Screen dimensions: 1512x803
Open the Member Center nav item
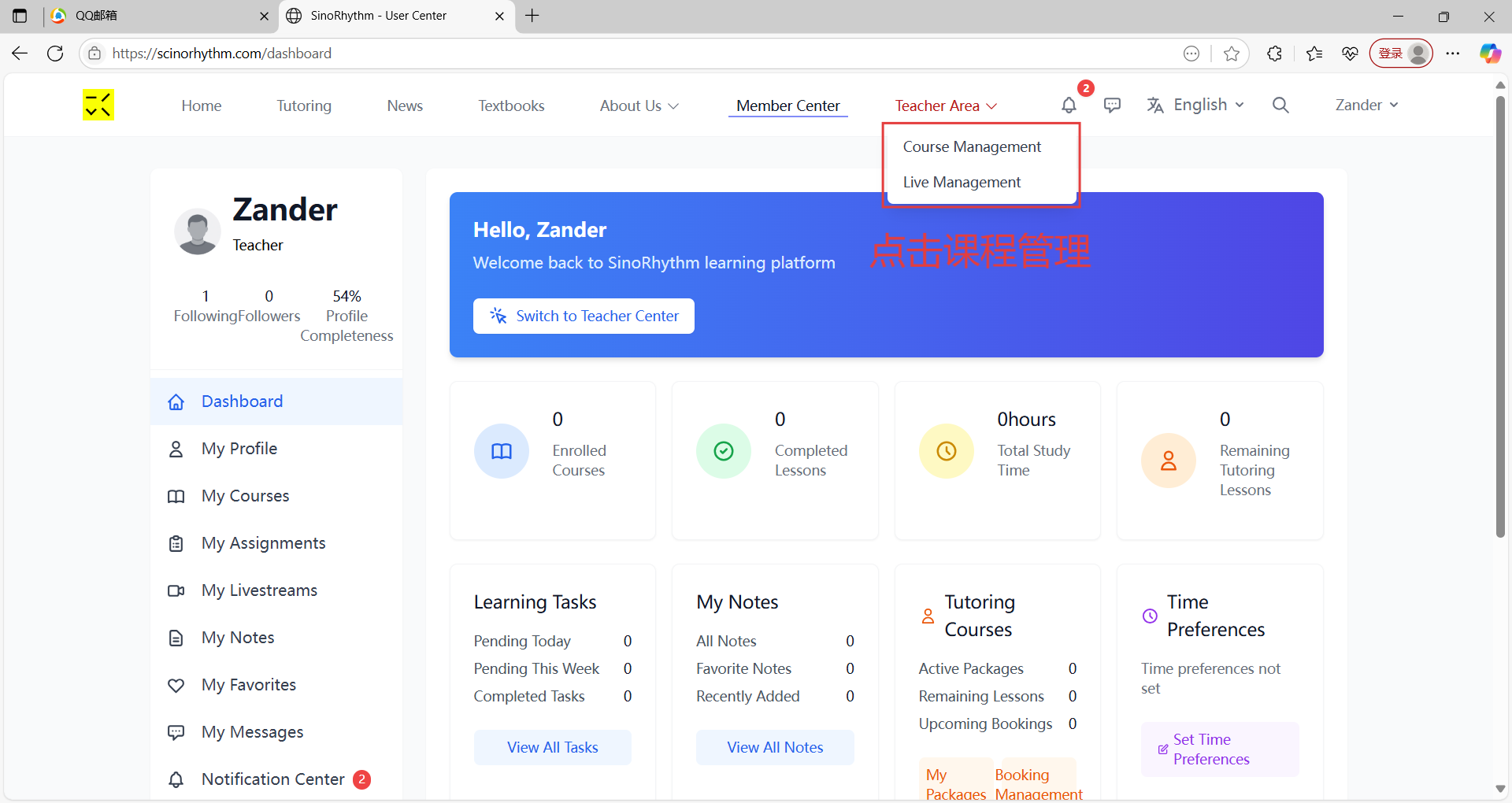[788, 105]
